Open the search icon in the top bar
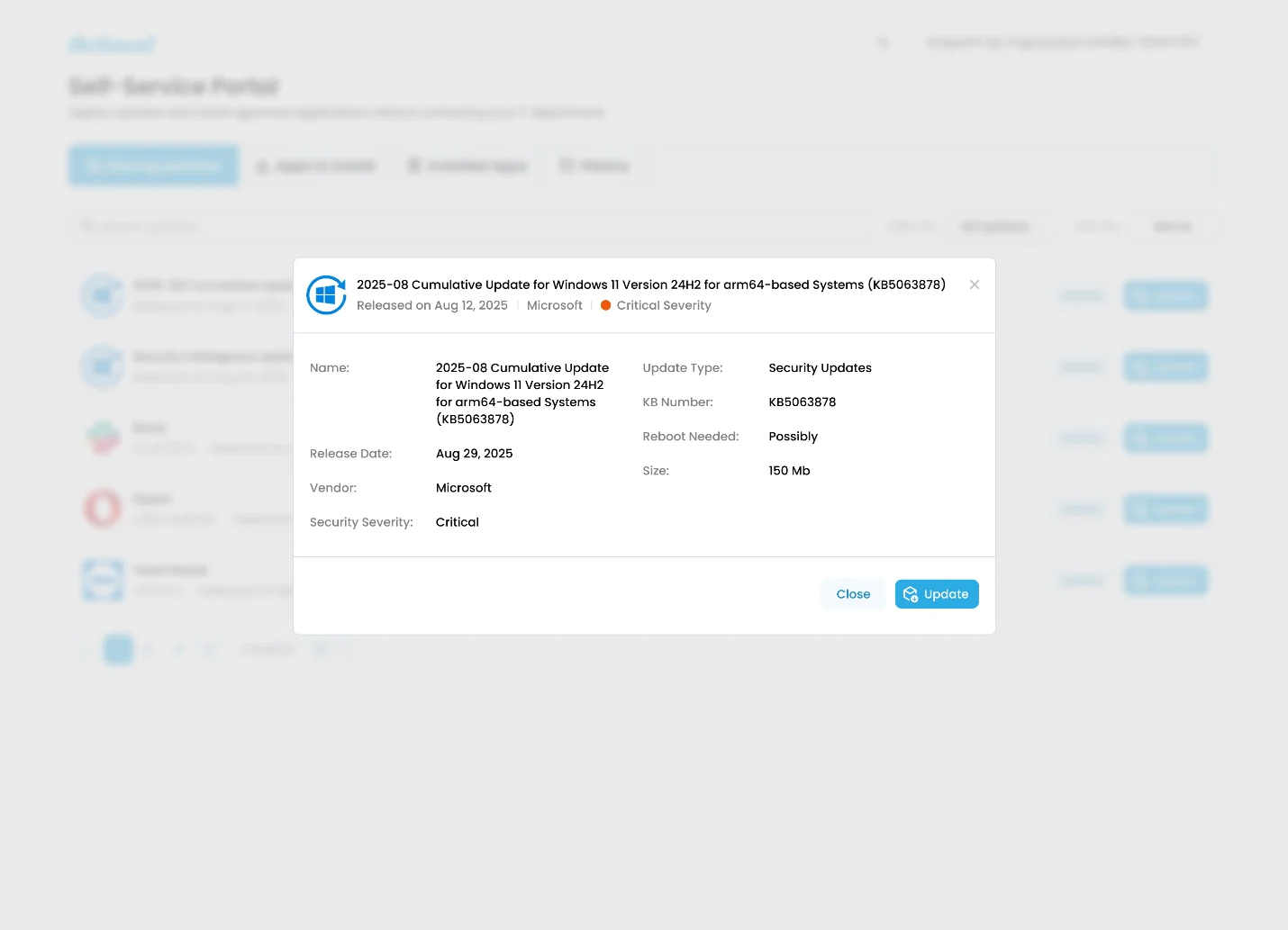This screenshot has height=930, width=1288. pyautogui.click(x=883, y=42)
